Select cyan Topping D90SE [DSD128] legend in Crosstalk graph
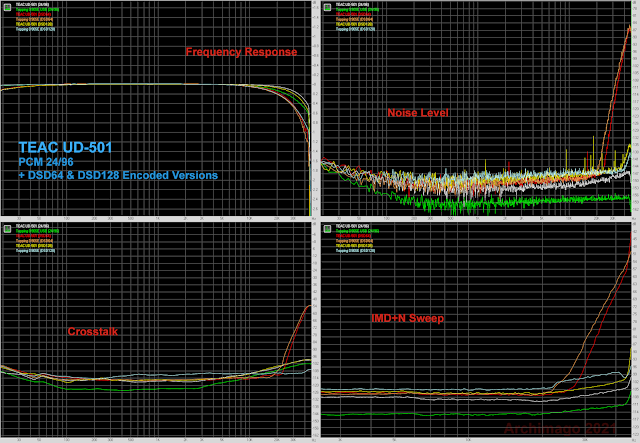The width and height of the screenshot is (640, 443). click(35, 250)
